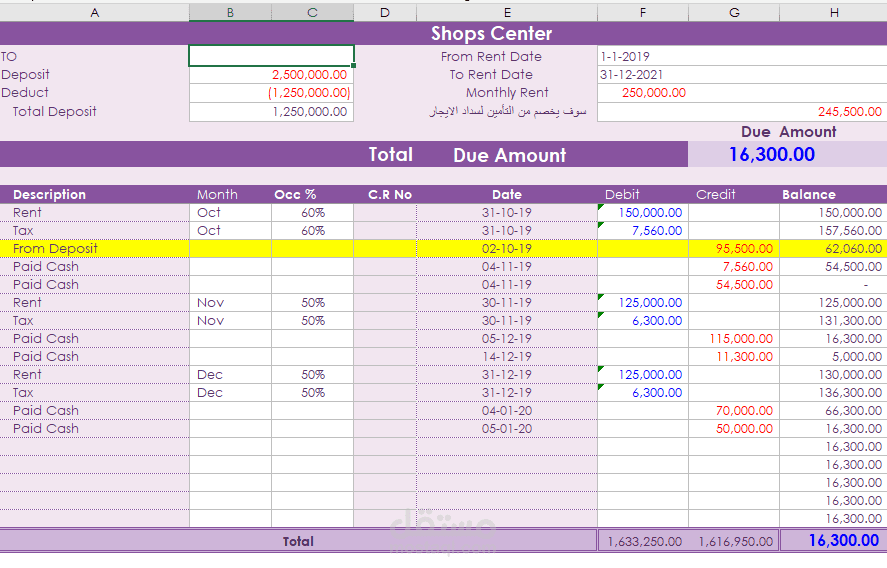Viewport: 887px width, 568px height.
Task: Click the Total label in bottom row
Action: tap(298, 541)
